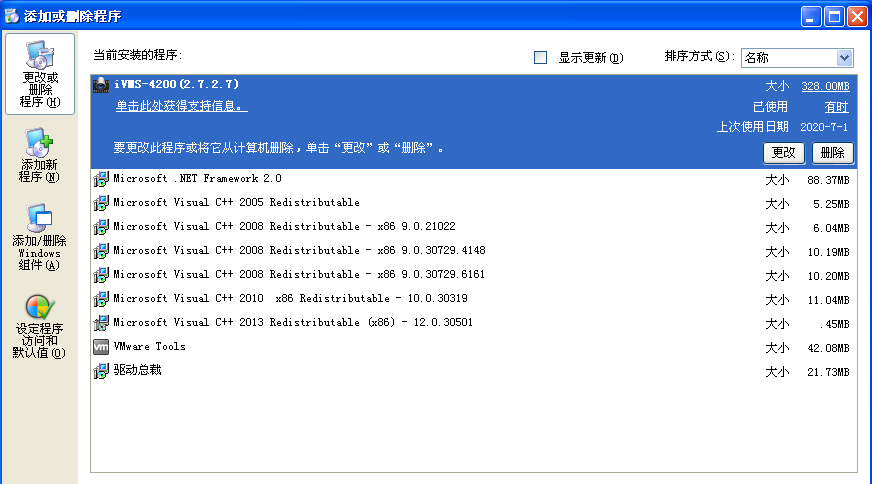Image resolution: width=872 pixels, height=484 pixels.
Task: Select the VMware Tools vm icon
Action: click(101, 347)
